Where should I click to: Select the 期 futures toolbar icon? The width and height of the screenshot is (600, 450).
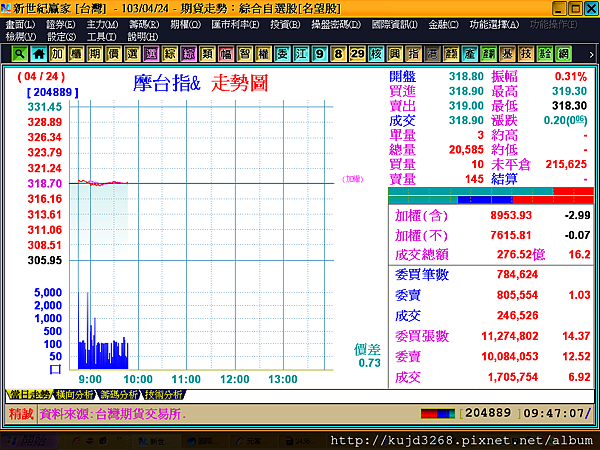pos(95,54)
